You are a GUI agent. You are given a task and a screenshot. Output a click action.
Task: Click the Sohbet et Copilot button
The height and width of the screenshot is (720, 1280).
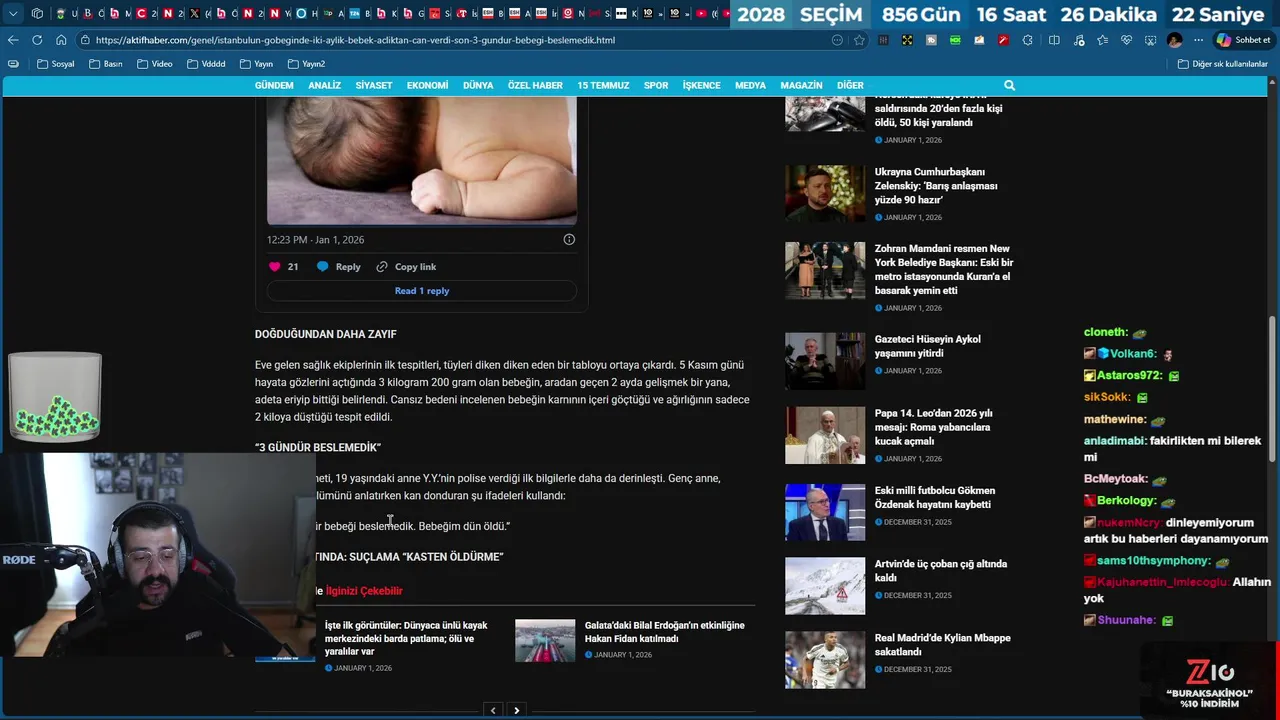1243,40
